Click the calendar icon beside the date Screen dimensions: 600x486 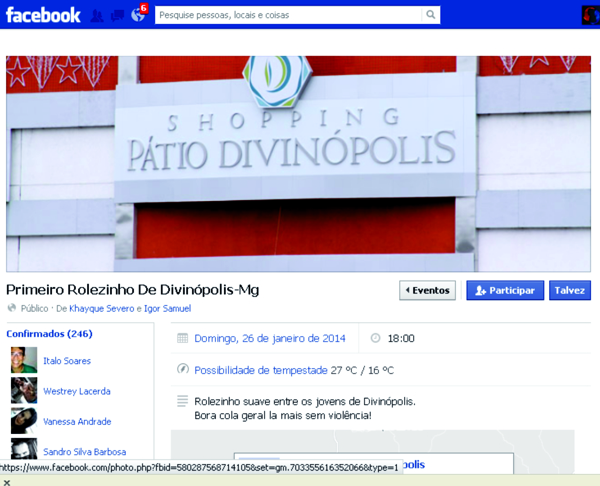click(x=183, y=338)
